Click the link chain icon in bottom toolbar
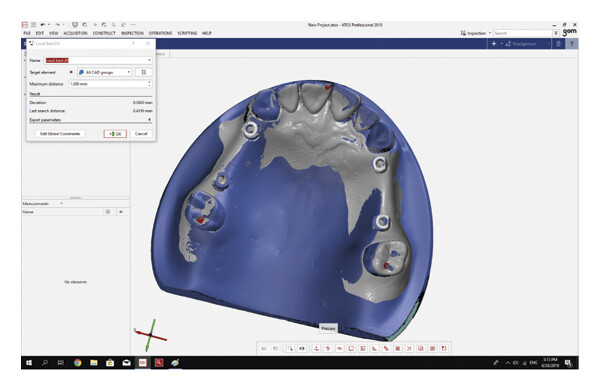Viewport: 600px width, 391px height. (386, 349)
